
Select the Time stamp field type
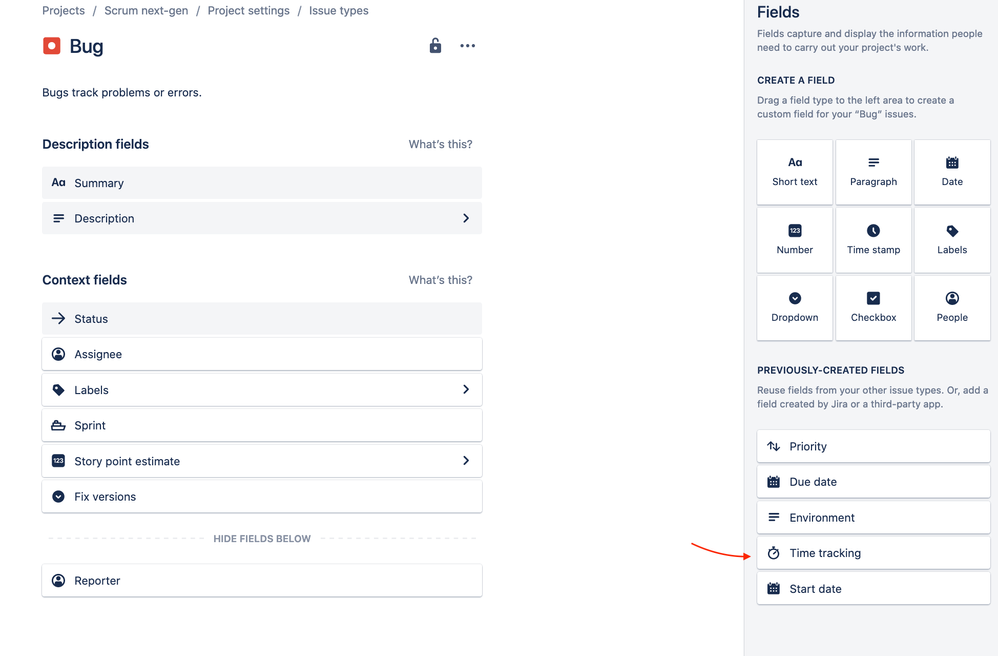[873, 240]
